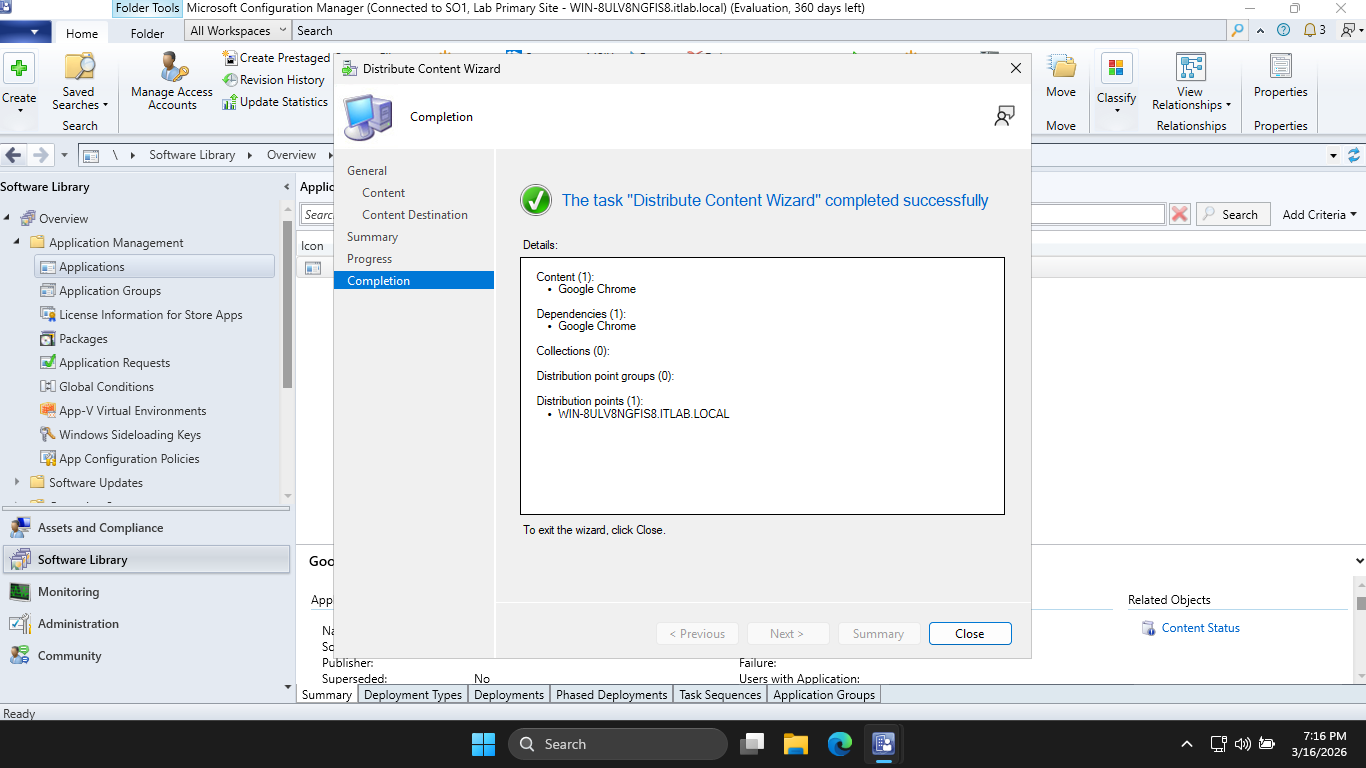Click the ribbon search input field
This screenshot has height=768, width=1366.
[760, 31]
